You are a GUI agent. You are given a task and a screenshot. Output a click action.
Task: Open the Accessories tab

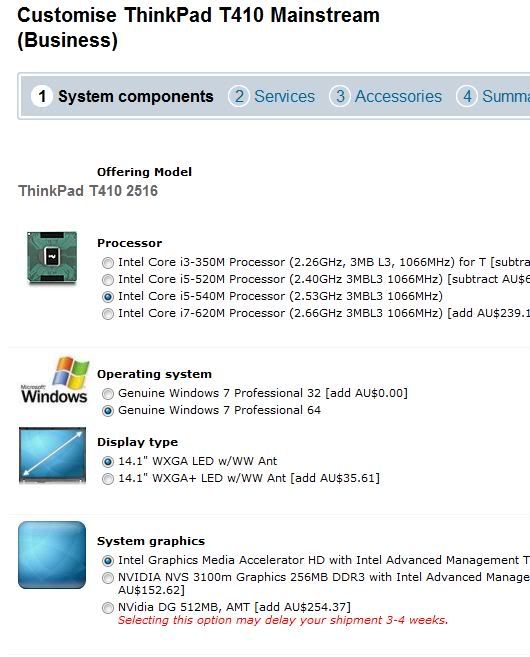pos(398,96)
